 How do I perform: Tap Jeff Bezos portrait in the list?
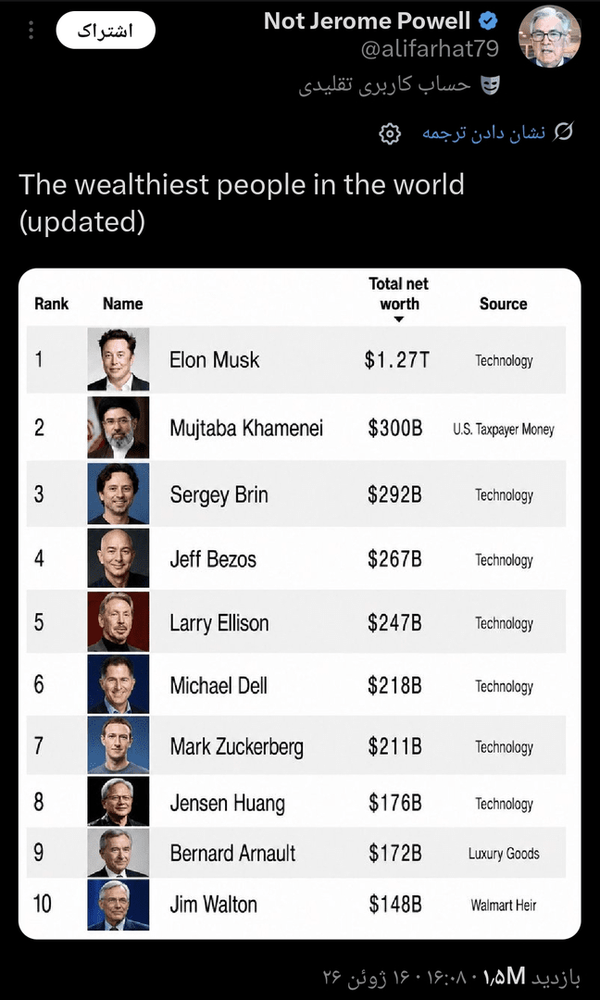(119, 558)
